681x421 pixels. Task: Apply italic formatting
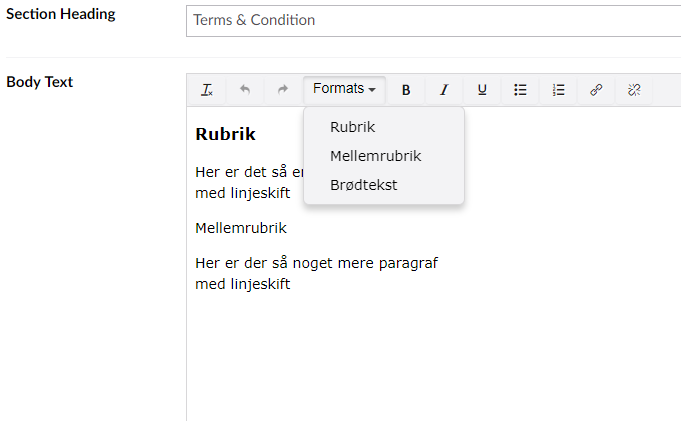tap(444, 89)
